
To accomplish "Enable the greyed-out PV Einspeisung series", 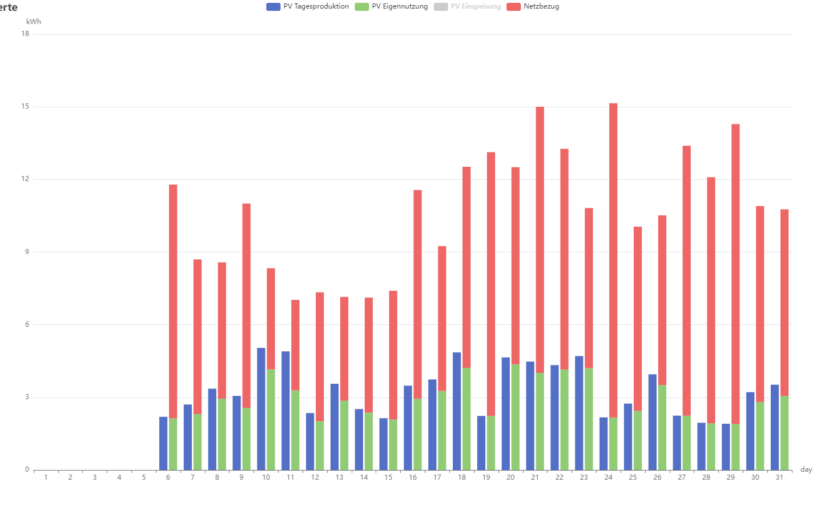I will [467, 6].
